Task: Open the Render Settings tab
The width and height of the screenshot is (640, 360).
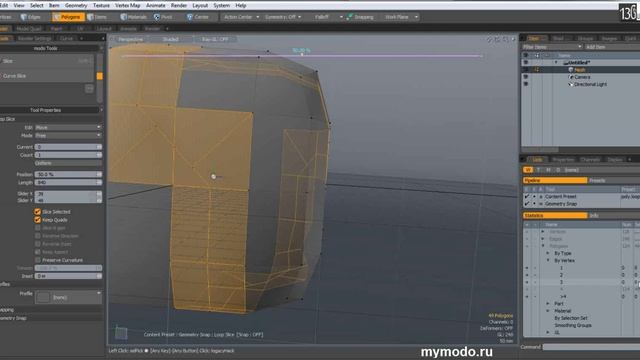Action: click(34, 38)
